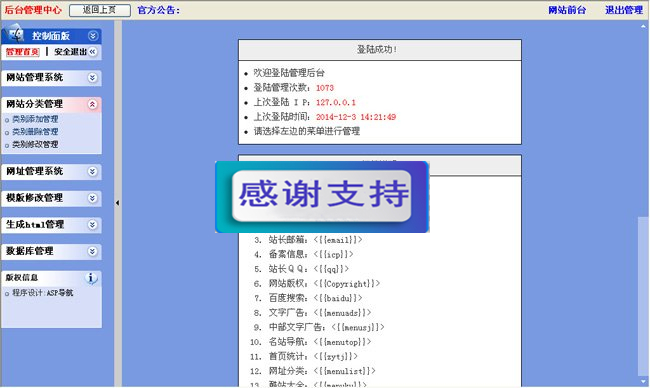650x388 pixels.
Task: Click the 首页统计 <{{zytj}}> line
Action: [x=313, y=356]
